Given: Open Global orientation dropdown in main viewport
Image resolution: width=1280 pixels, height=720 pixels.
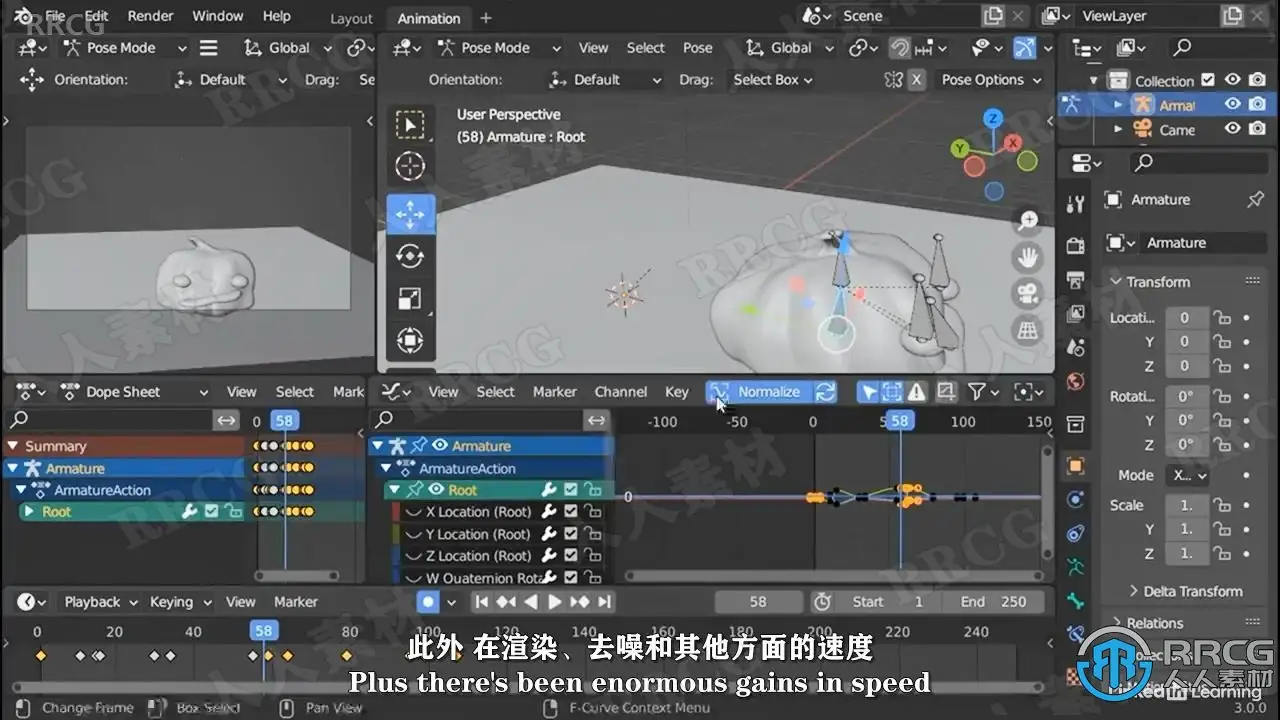Looking at the screenshot, I should click(790, 48).
